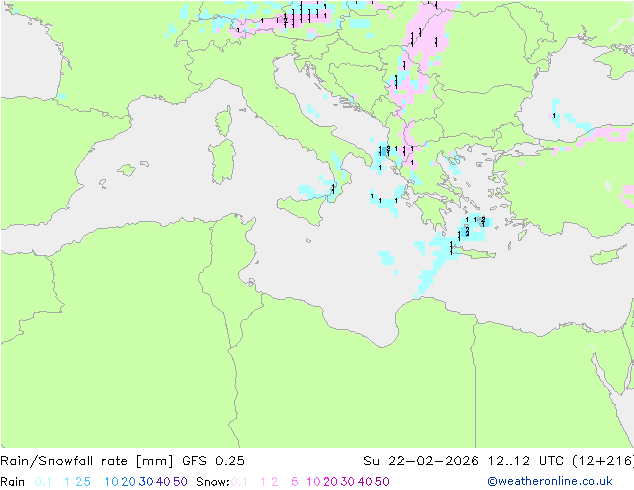Pick the Snow legend value 20
The width and height of the screenshot is (634, 490).
click(x=330, y=482)
